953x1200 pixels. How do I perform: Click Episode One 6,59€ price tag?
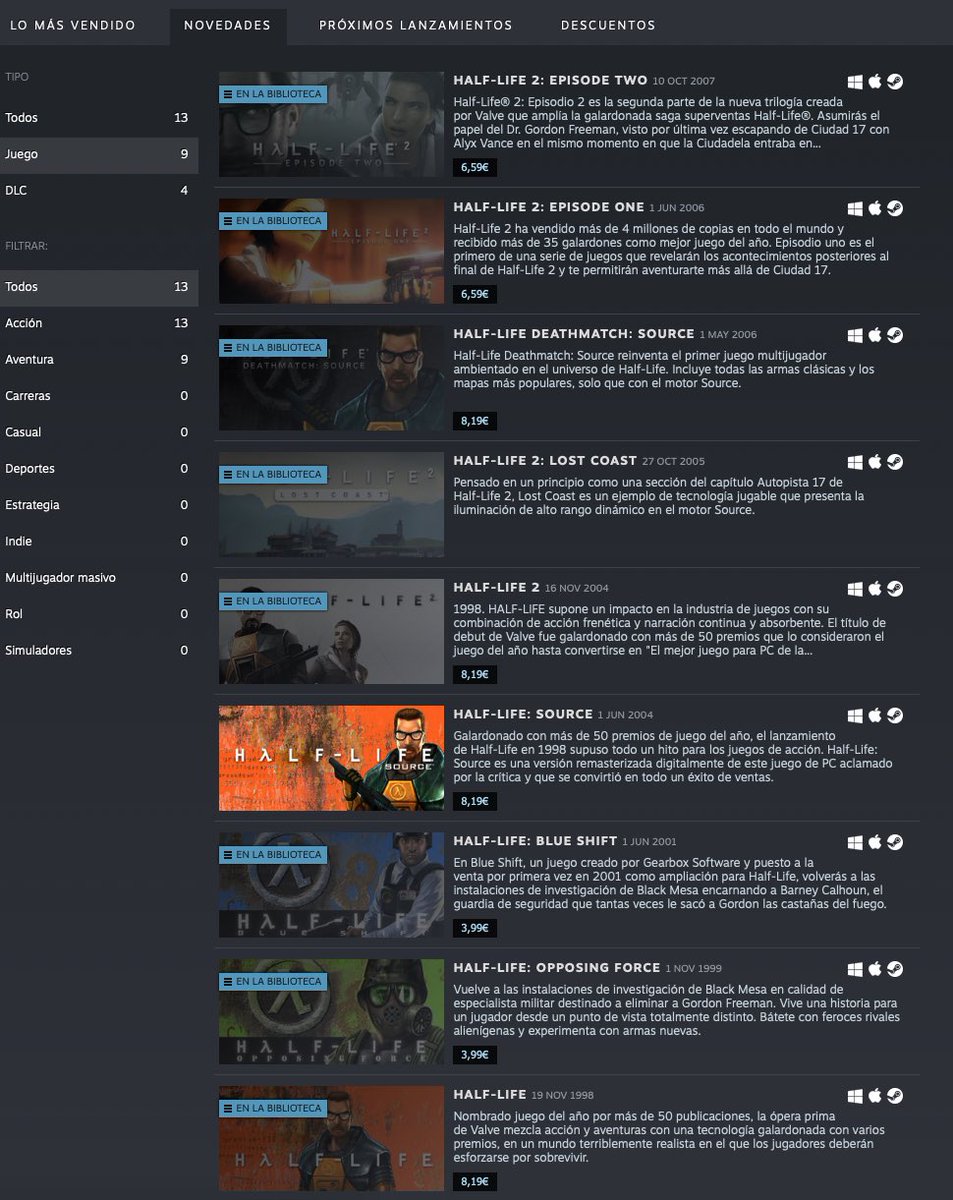tap(475, 294)
